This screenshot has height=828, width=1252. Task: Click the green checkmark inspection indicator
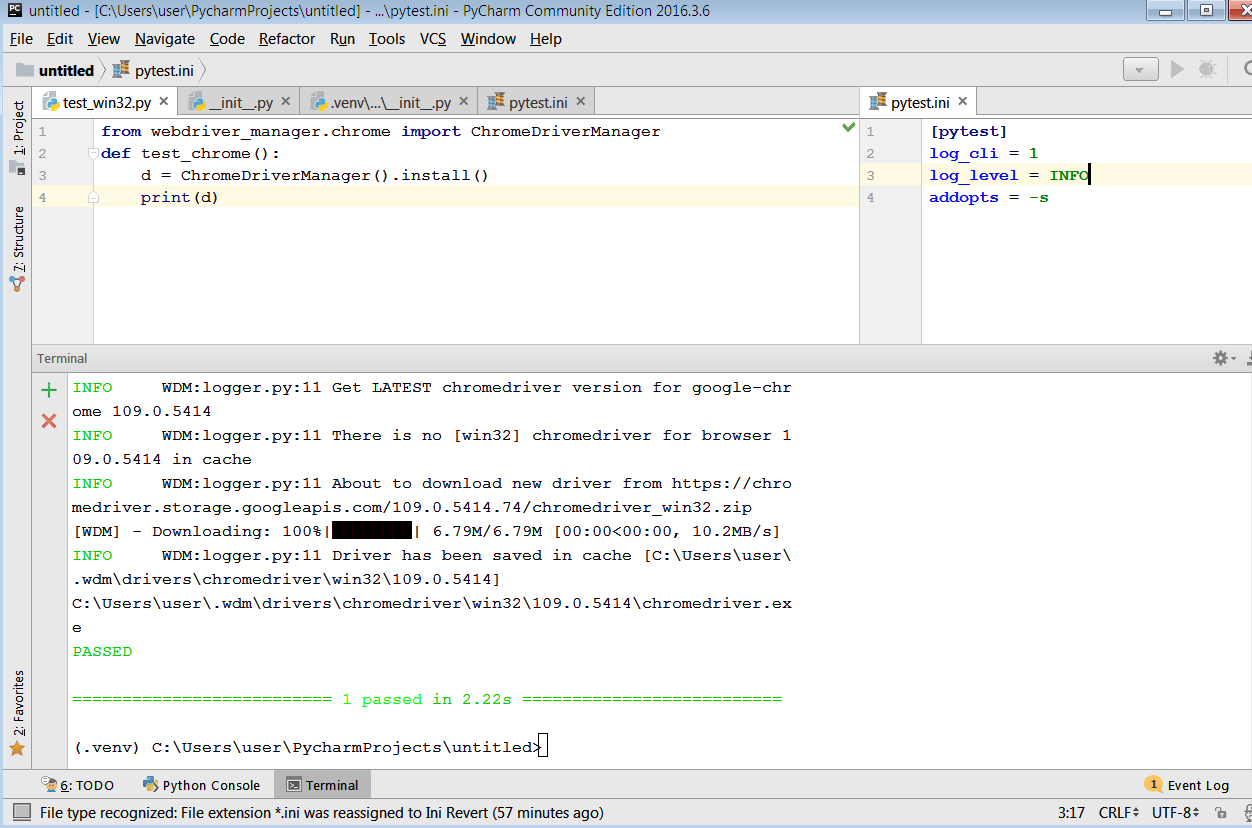click(849, 127)
